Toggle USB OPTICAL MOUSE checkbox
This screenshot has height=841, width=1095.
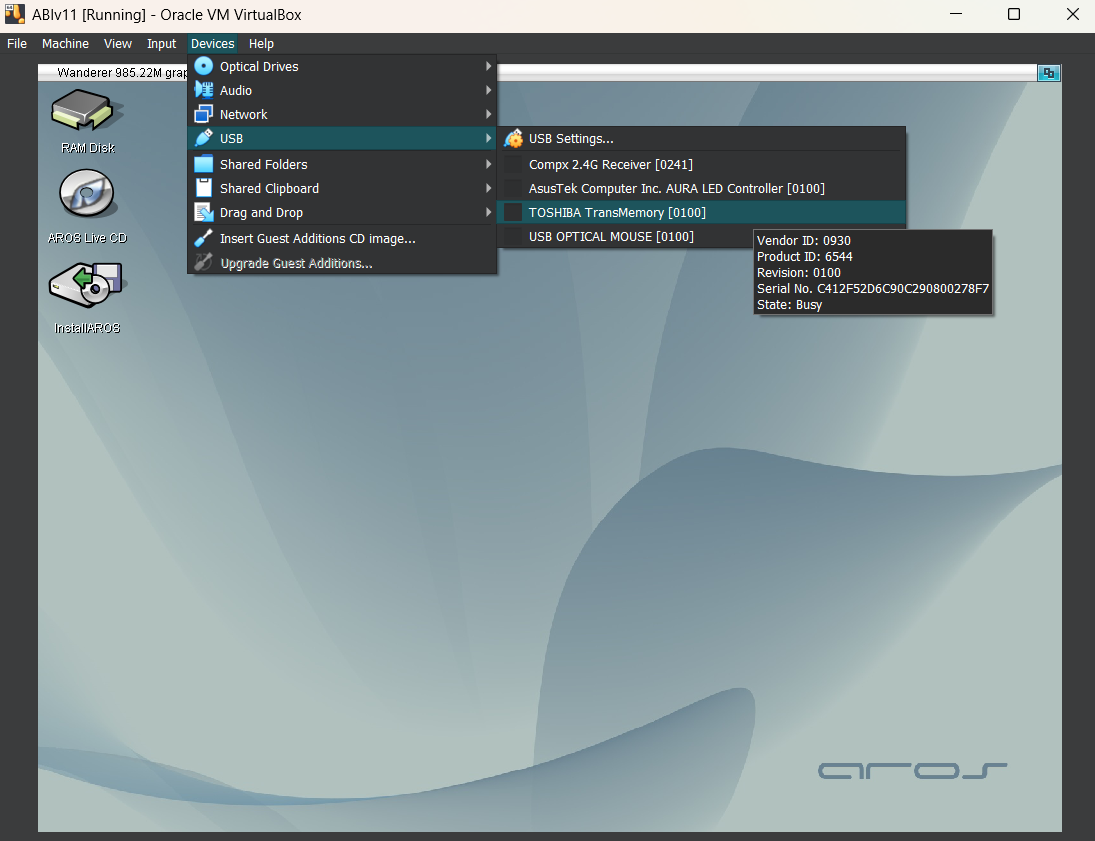(513, 236)
